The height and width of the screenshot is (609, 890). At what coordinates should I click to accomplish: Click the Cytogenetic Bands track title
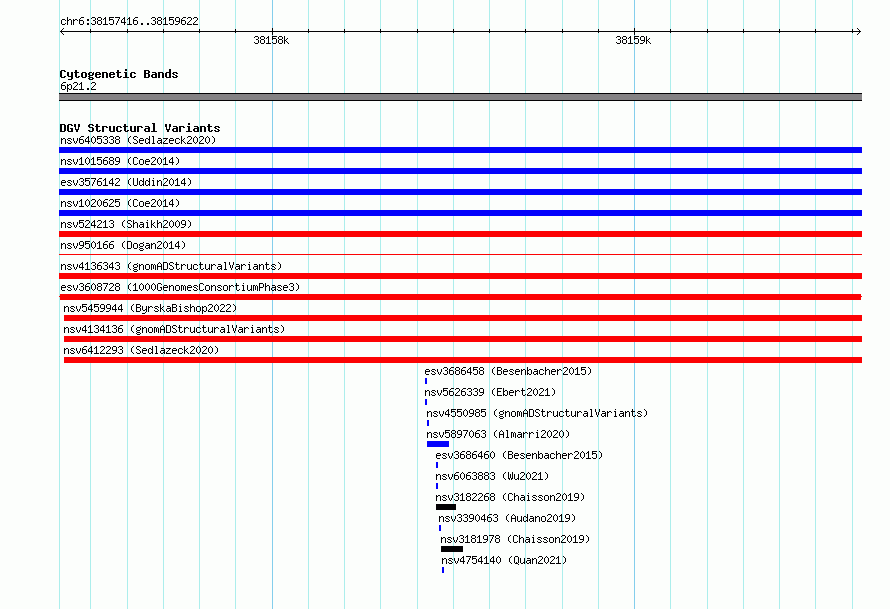pyautogui.click(x=119, y=74)
